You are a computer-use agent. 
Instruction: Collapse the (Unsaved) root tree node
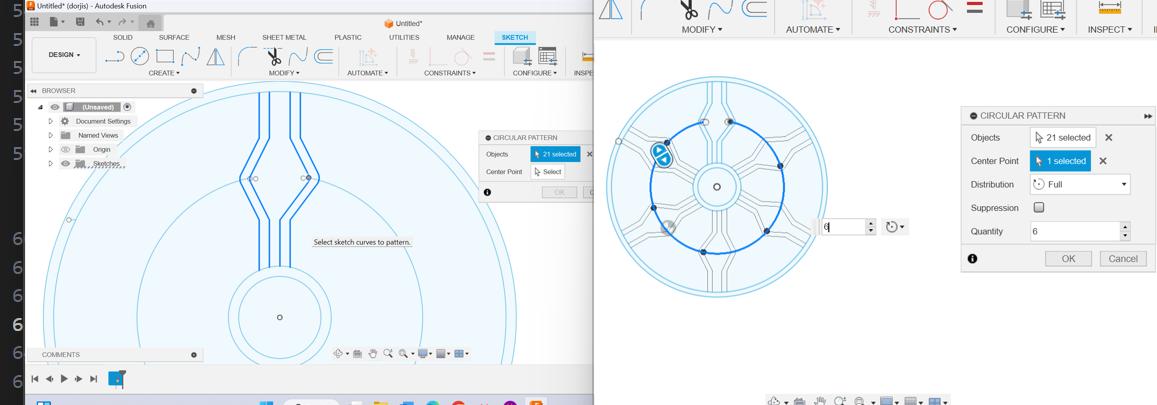pos(41,107)
